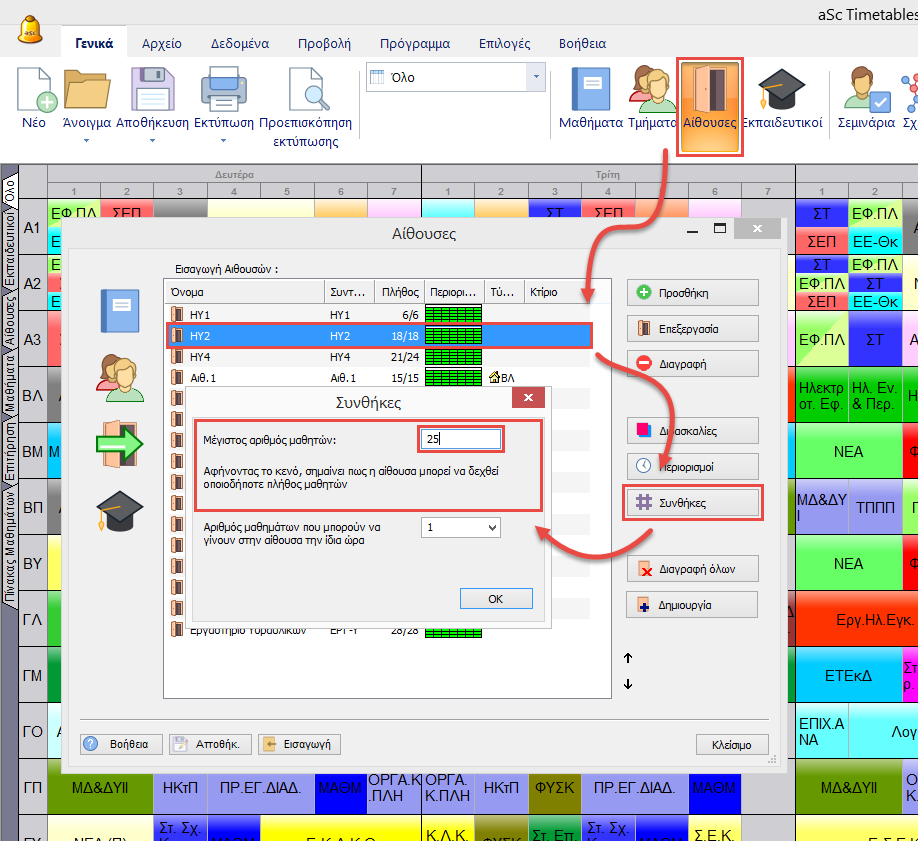Viewport: 918px width, 841px height.
Task: Select the Εκπαιδευτικοί graduation cap icon
Action: pos(783,90)
